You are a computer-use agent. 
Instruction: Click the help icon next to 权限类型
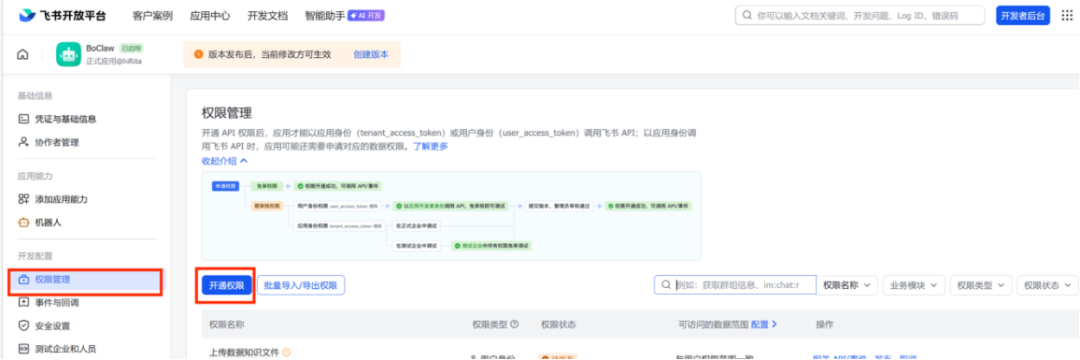pyautogui.click(x=515, y=324)
